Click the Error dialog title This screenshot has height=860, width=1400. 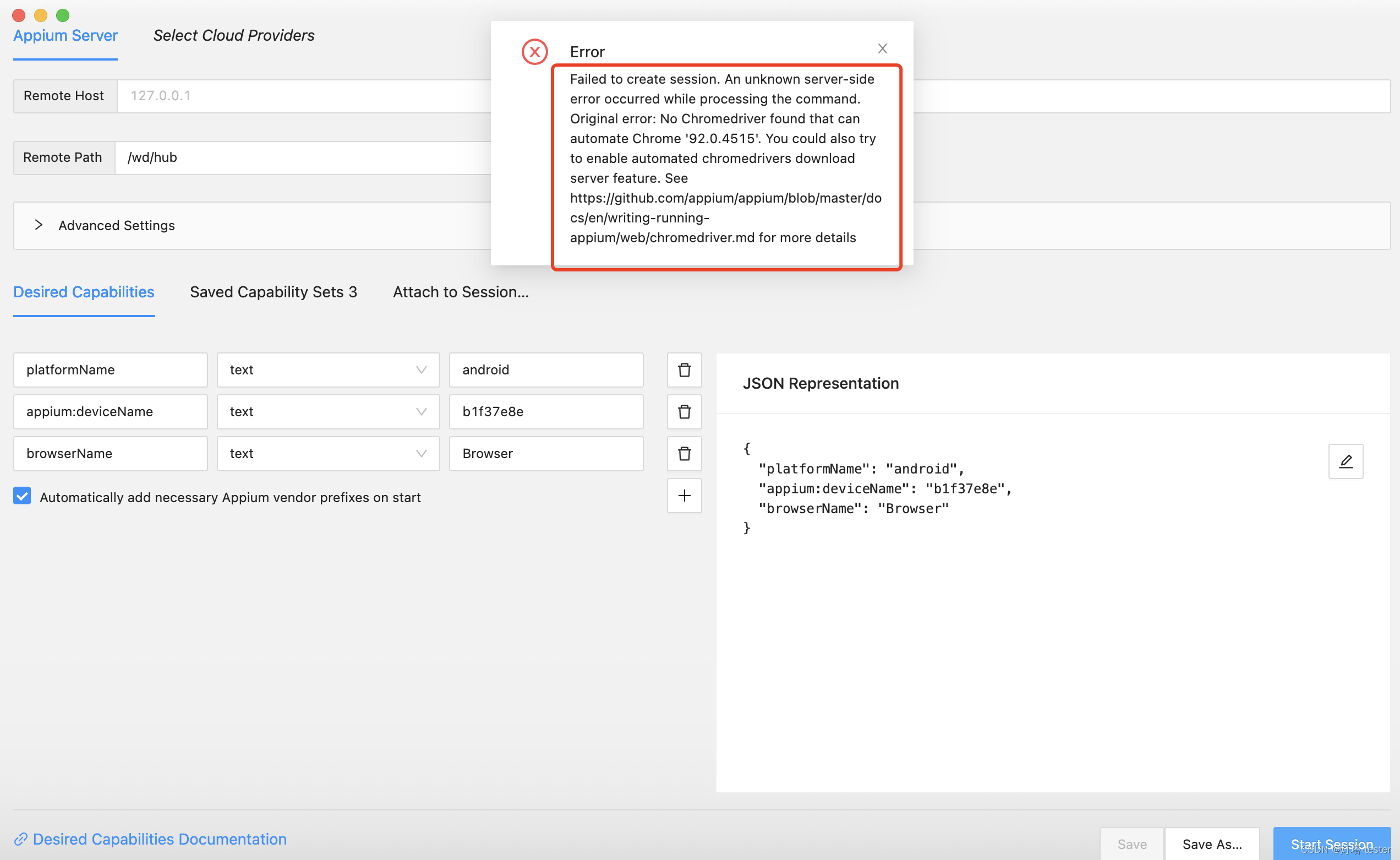coord(587,52)
